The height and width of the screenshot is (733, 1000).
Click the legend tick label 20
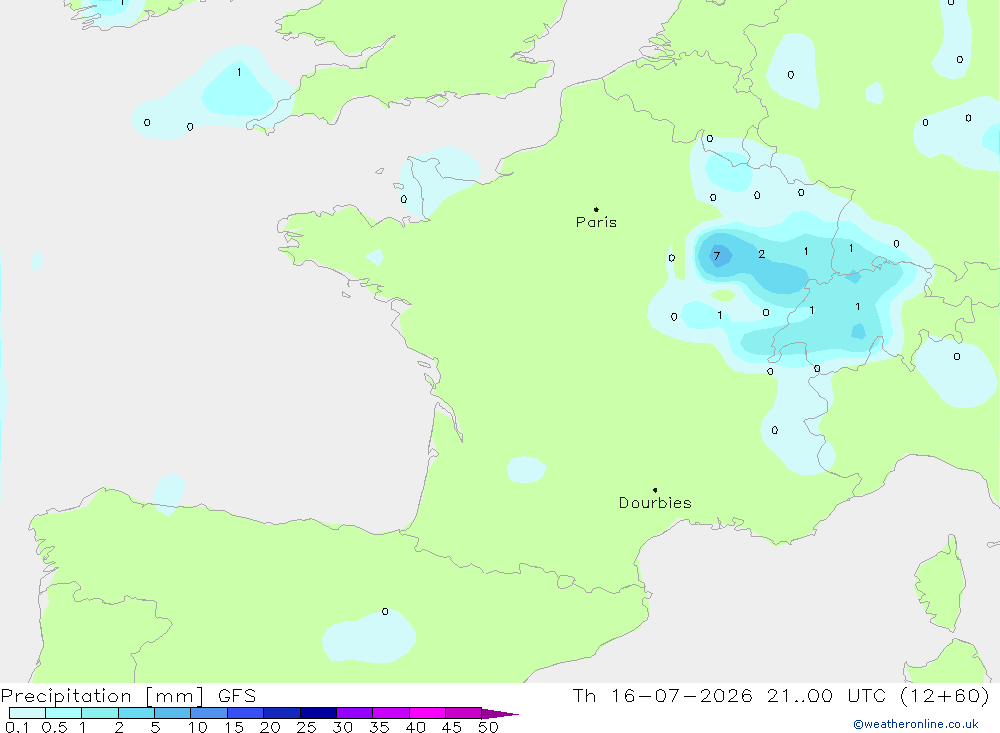coord(270,727)
